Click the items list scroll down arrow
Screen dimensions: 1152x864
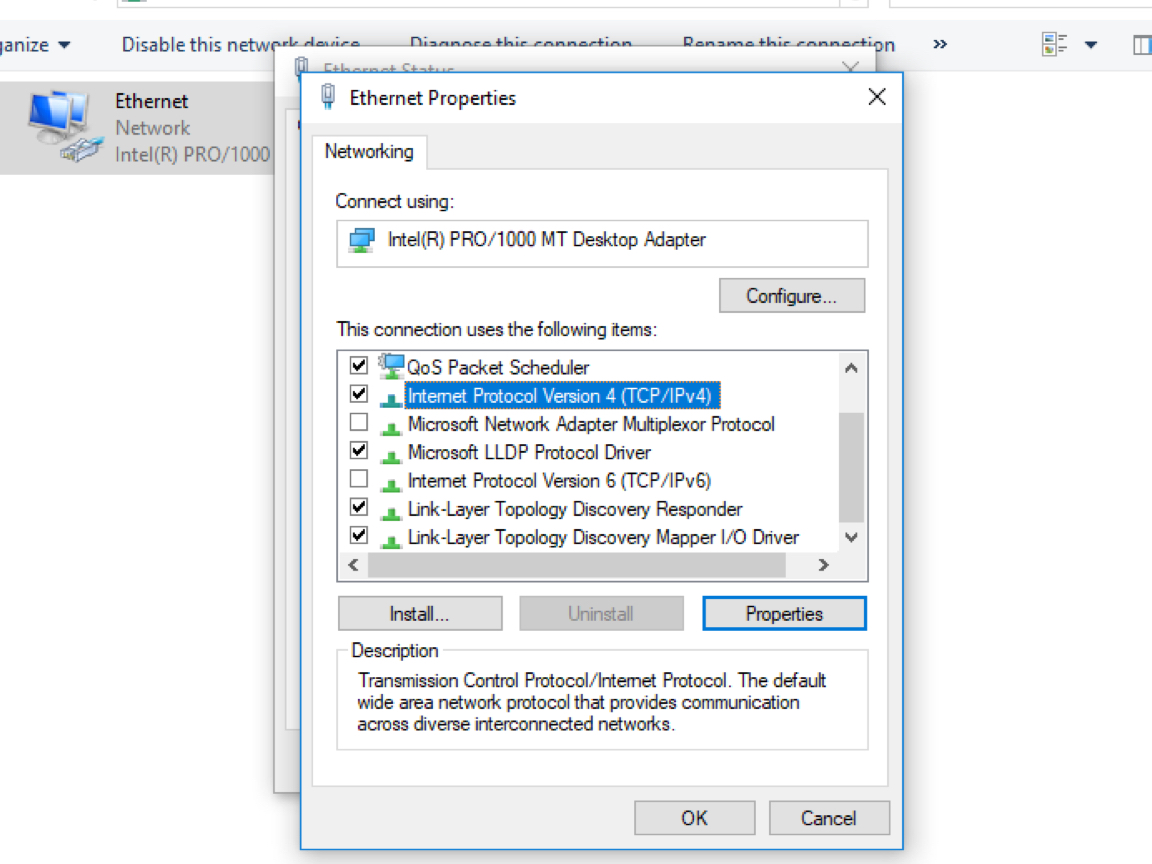click(x=852, y=537)
